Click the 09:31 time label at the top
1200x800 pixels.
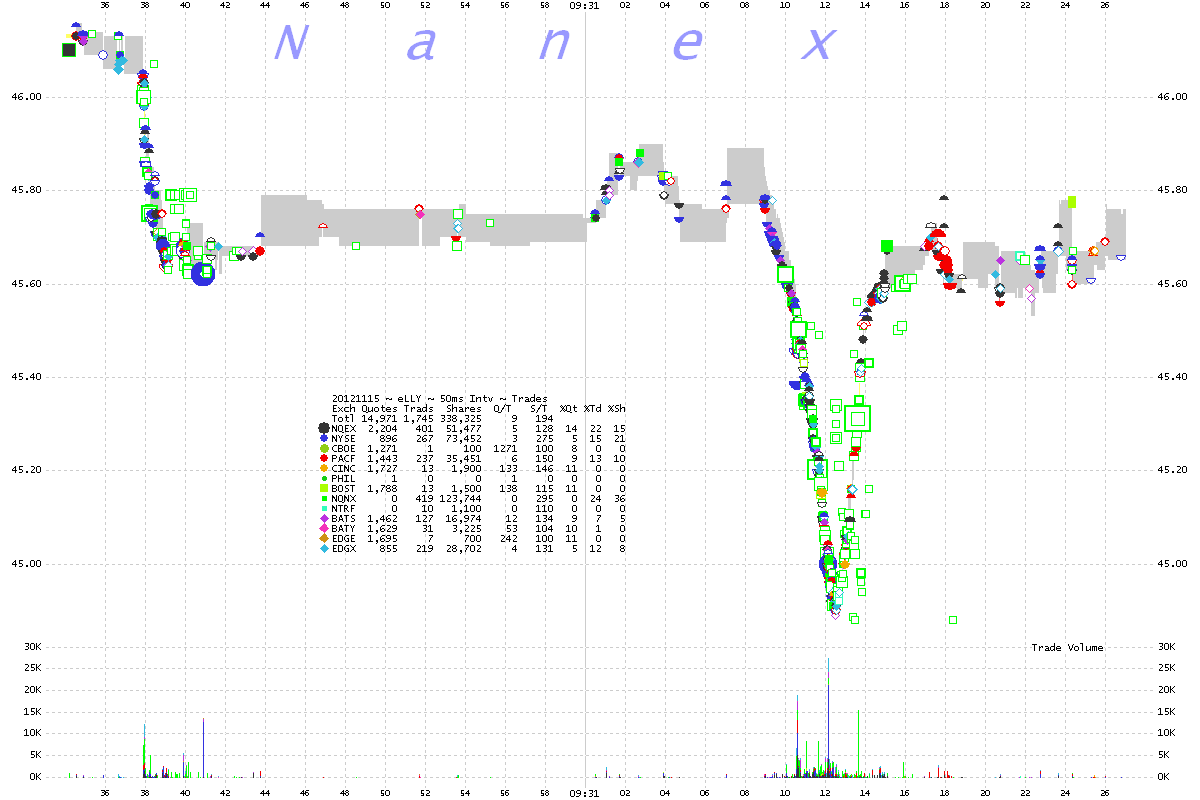coord(584,5)
